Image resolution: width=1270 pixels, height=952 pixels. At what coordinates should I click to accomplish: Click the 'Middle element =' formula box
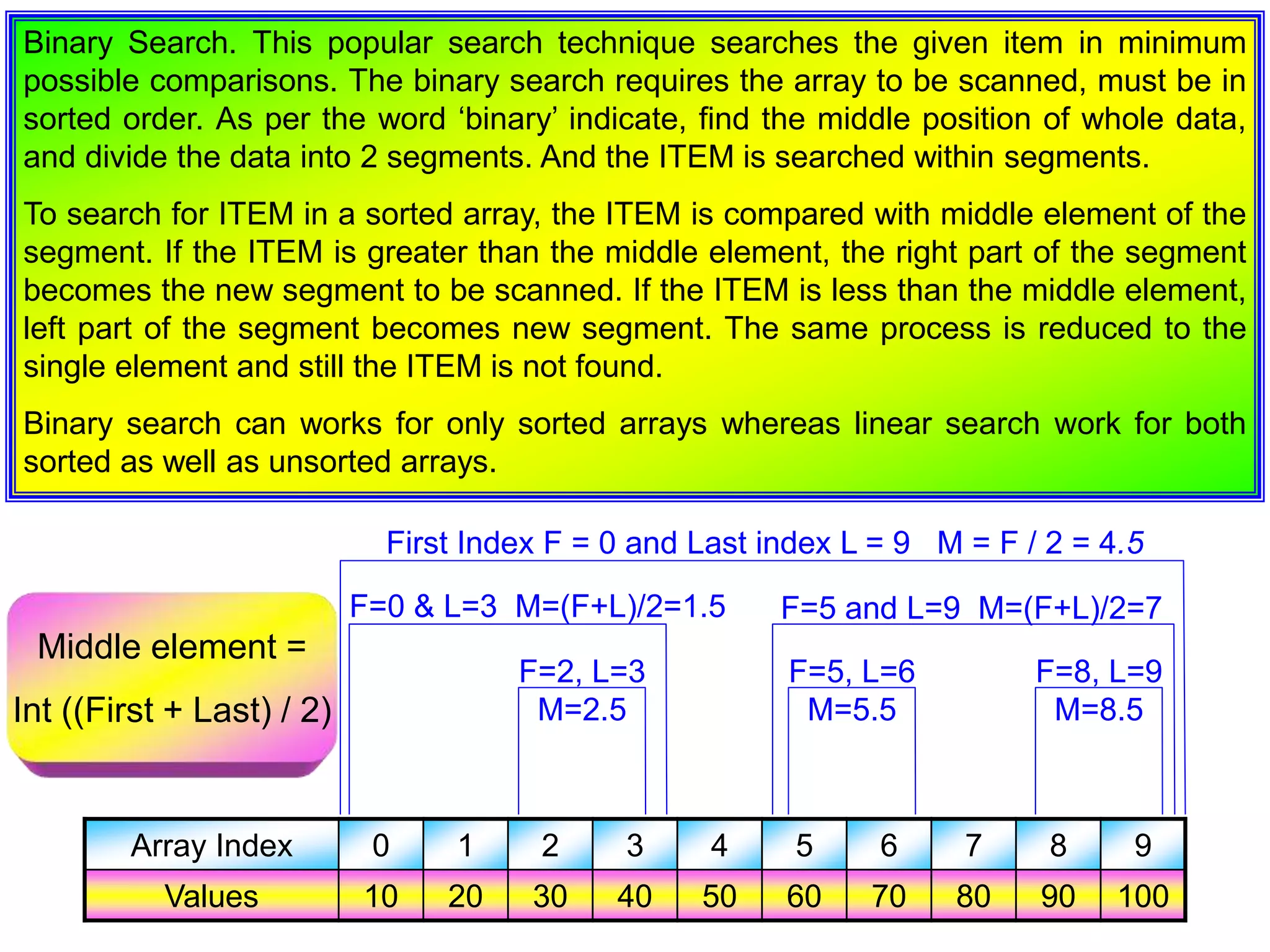point(172,684)
